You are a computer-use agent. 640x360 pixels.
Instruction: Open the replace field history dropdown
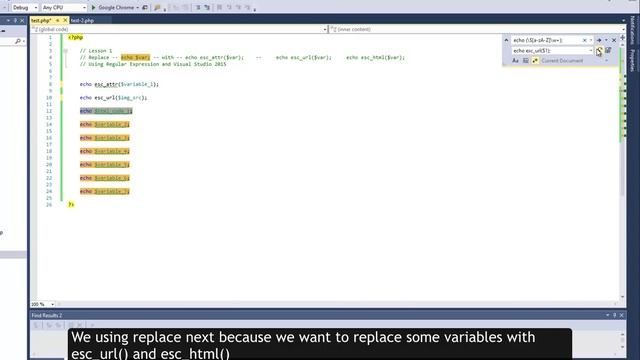click(x=591, y=51)
